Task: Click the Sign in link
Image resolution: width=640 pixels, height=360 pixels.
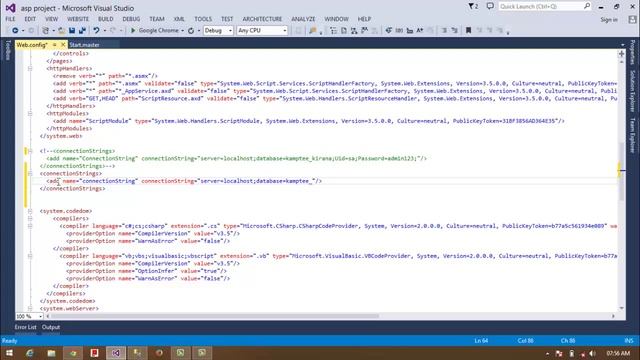Action: tap(609, 20)
